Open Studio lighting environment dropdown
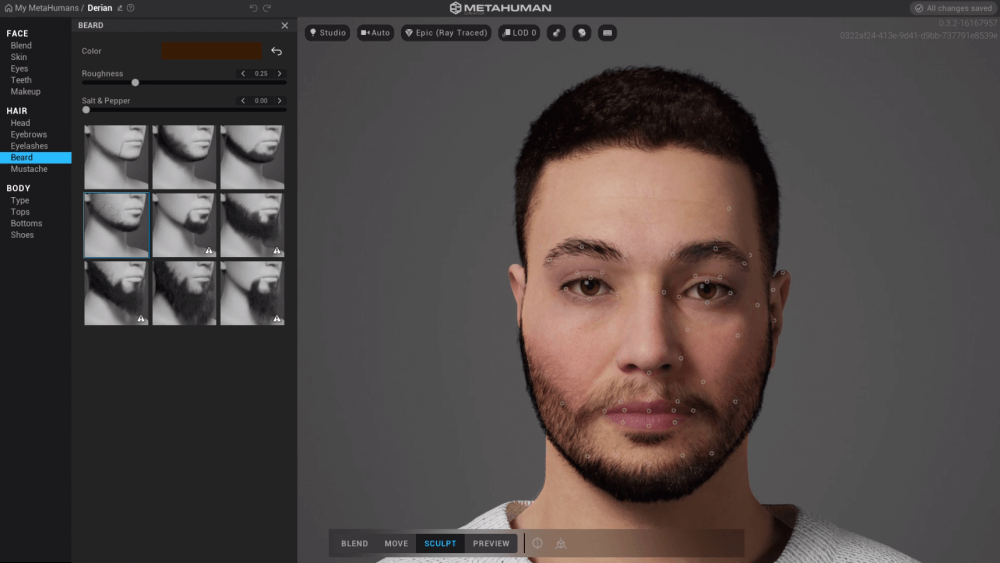Image resolution: width=1000 pixels, height=563 pixels. 327,33
